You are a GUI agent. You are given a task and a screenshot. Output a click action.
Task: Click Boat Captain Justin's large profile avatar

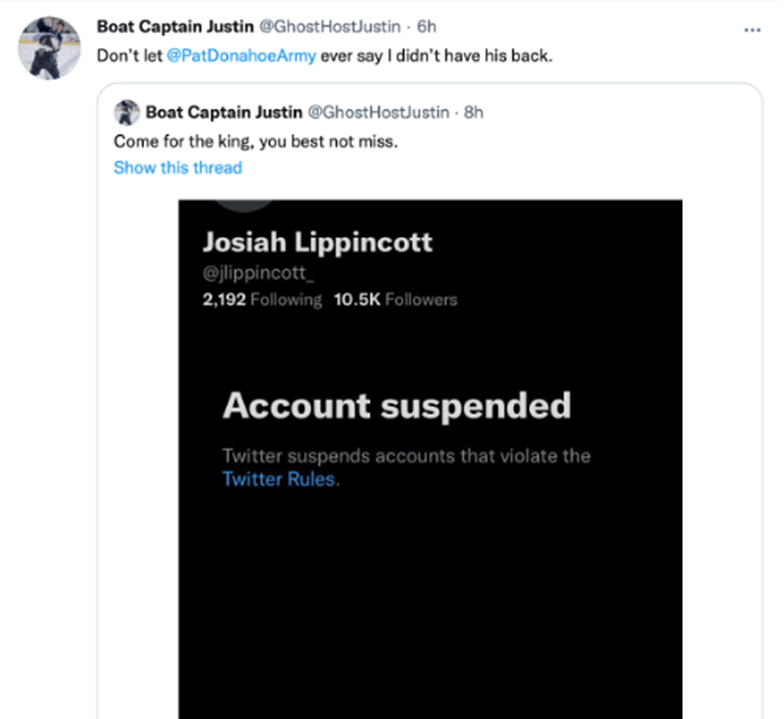click(49, 48)
